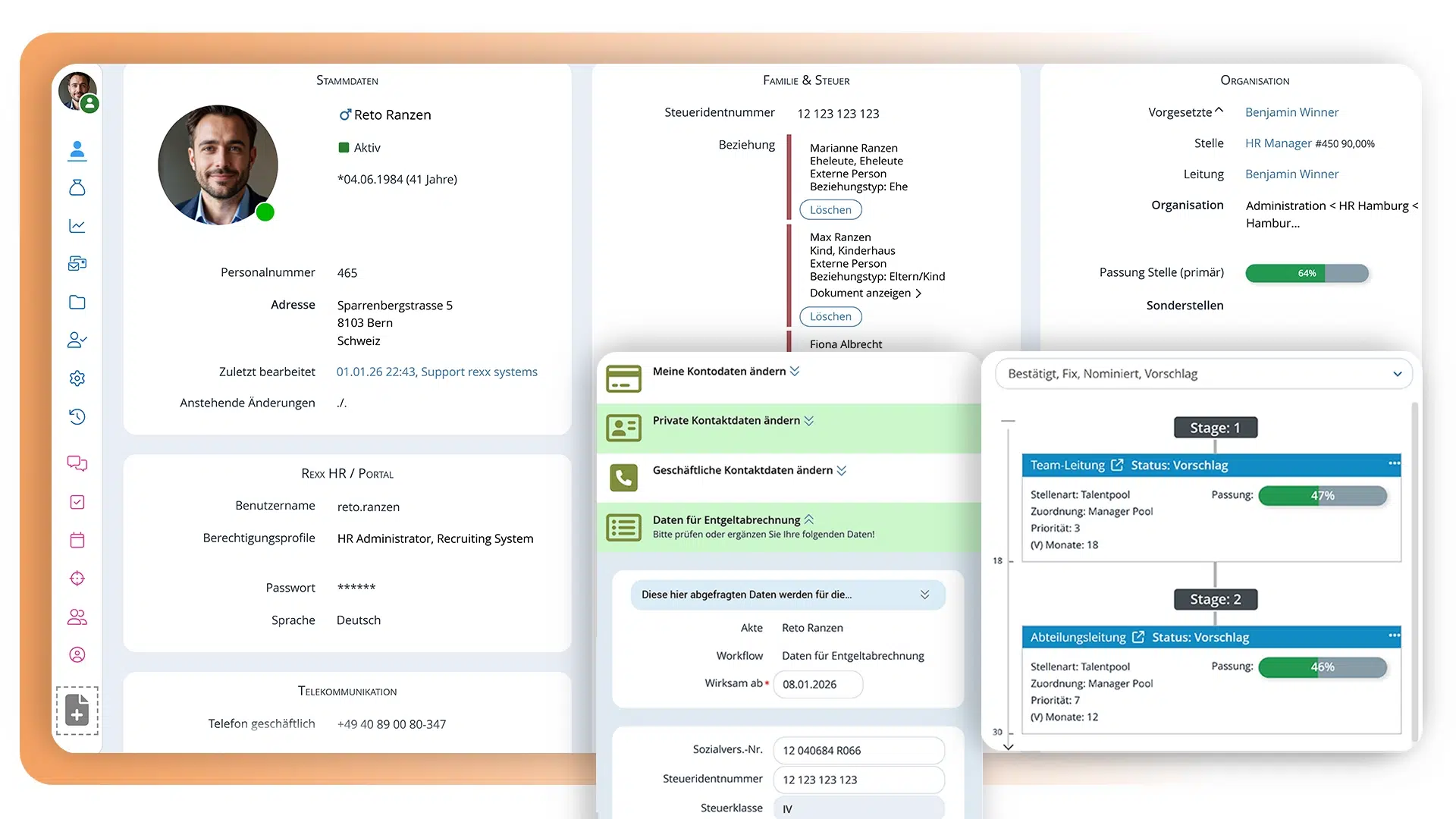Viewport: 1456px width, 819px height.
Task: Click the history clock sidebar icon
Action: tap(77, 416)
